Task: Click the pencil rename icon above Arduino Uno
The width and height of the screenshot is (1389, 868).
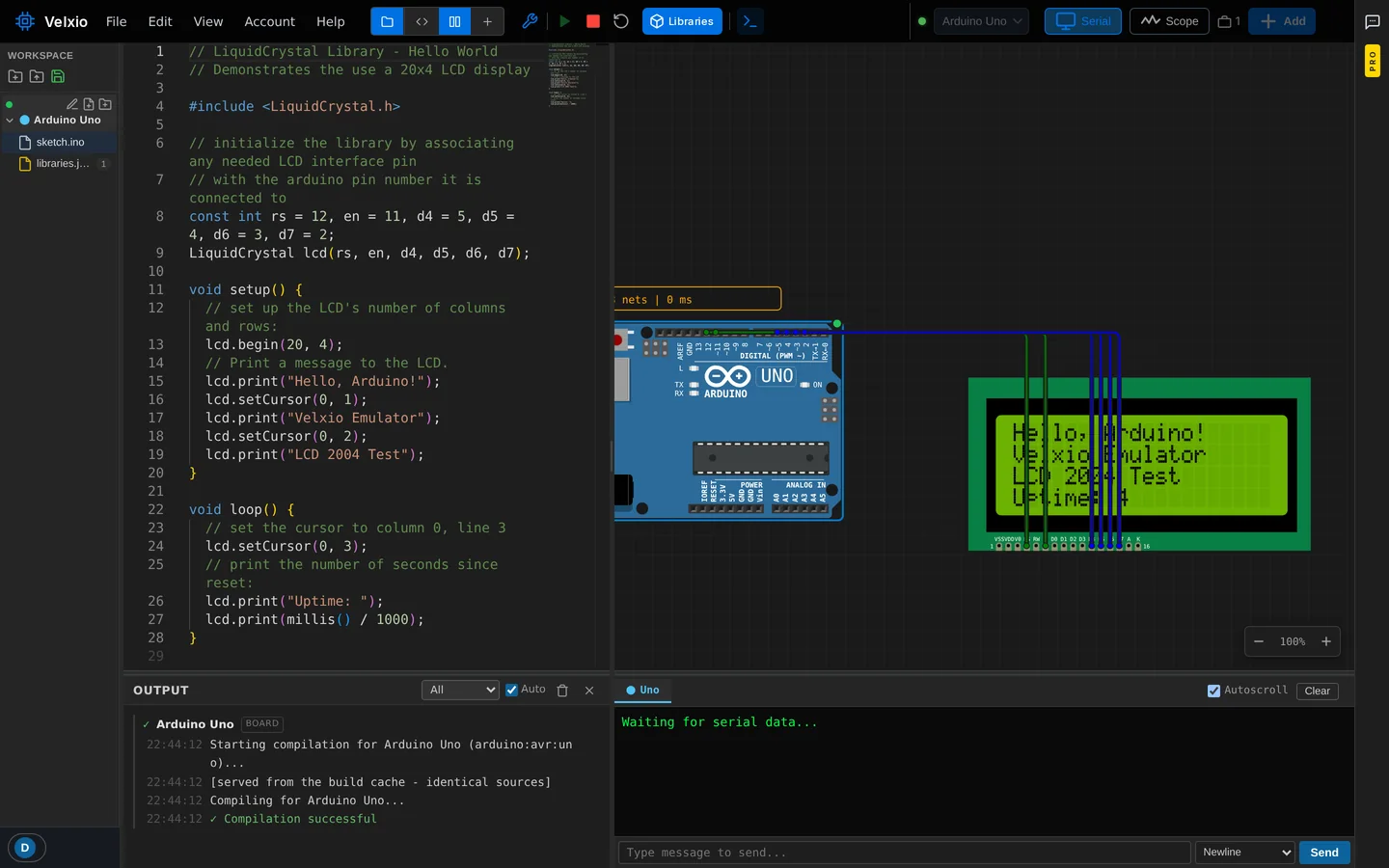Action: [x=71, y=104]
